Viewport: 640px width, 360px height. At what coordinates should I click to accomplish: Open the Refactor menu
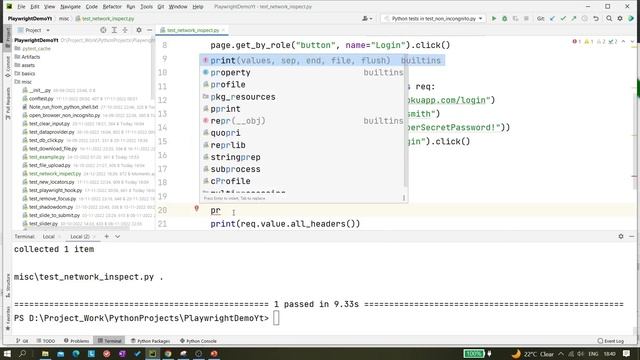click(x=112, y=7)
